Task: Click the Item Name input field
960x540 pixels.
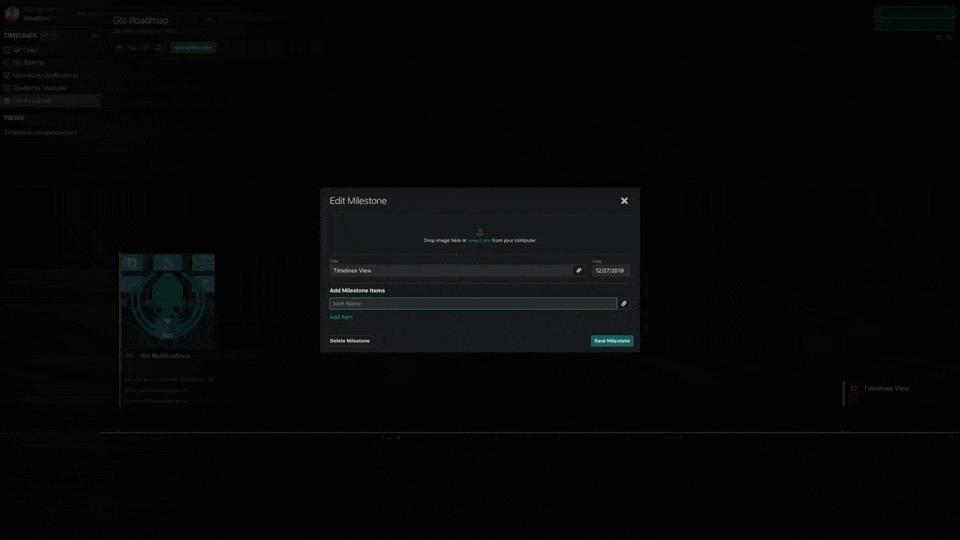Action: pyautogui.click(x=473, y=304)
